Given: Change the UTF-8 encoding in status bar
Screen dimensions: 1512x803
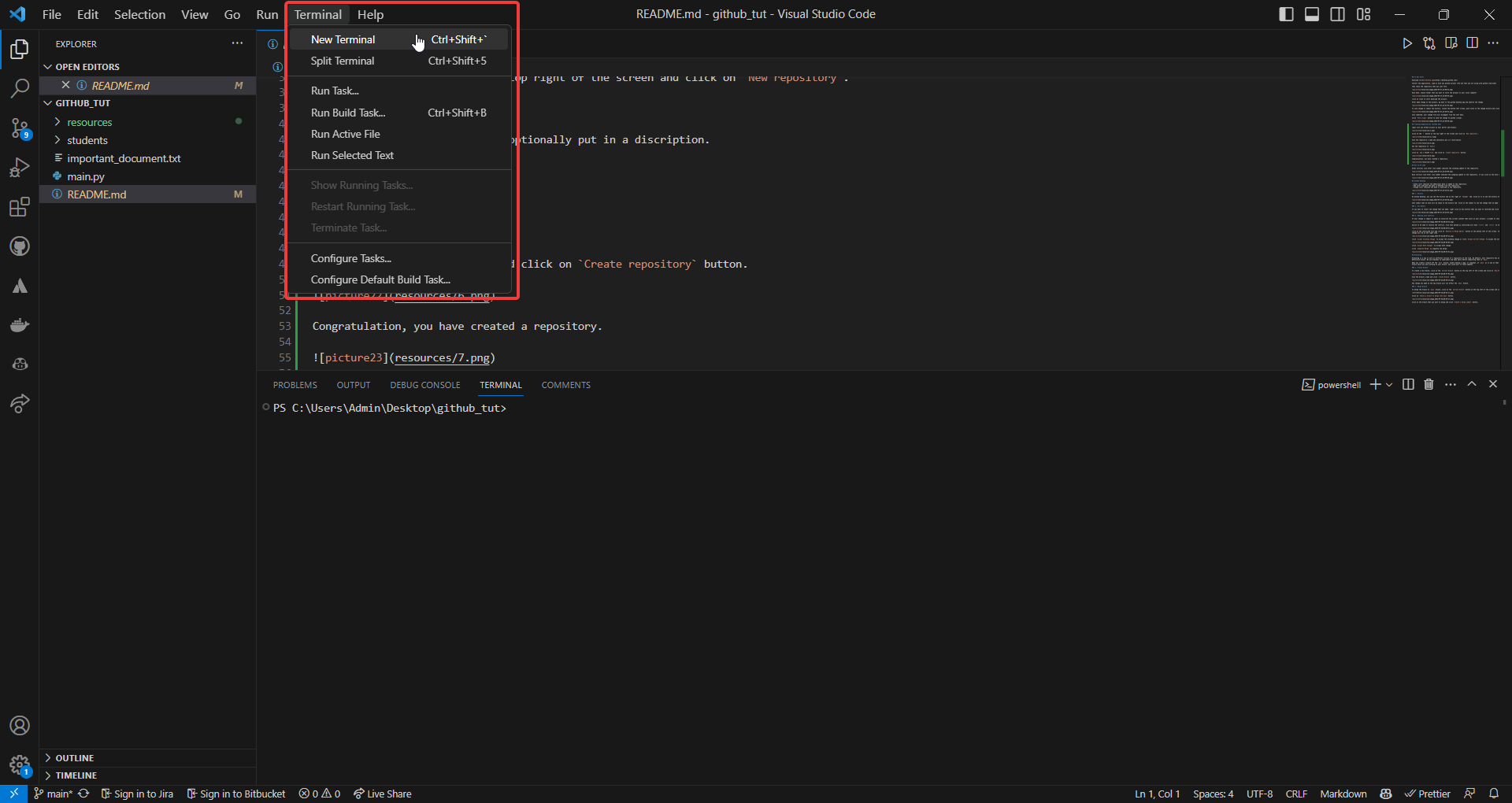Looking at the screenshot, I should (x=1259, y=794).
